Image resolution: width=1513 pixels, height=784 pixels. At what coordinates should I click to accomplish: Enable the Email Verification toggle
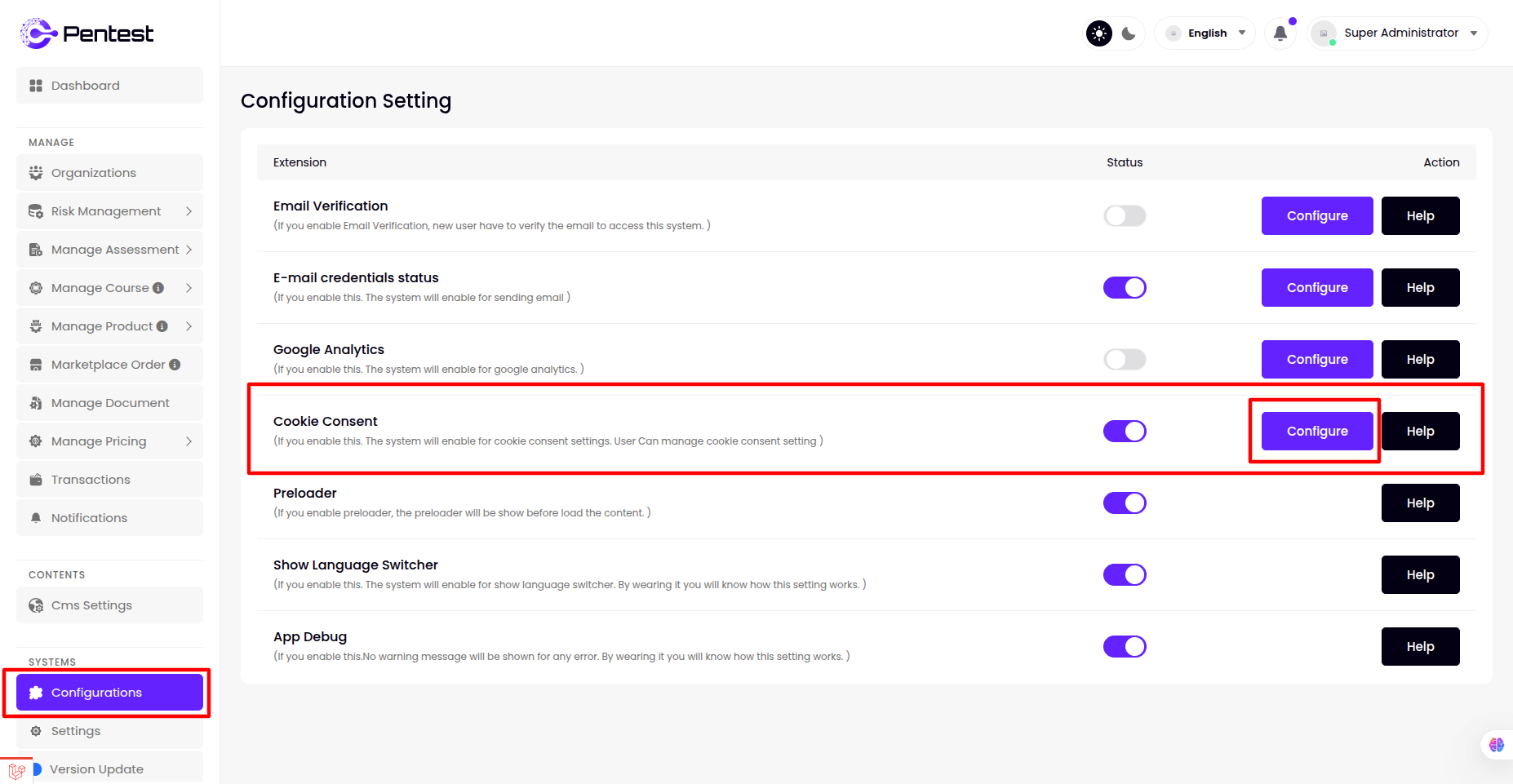click(1125, 216)
